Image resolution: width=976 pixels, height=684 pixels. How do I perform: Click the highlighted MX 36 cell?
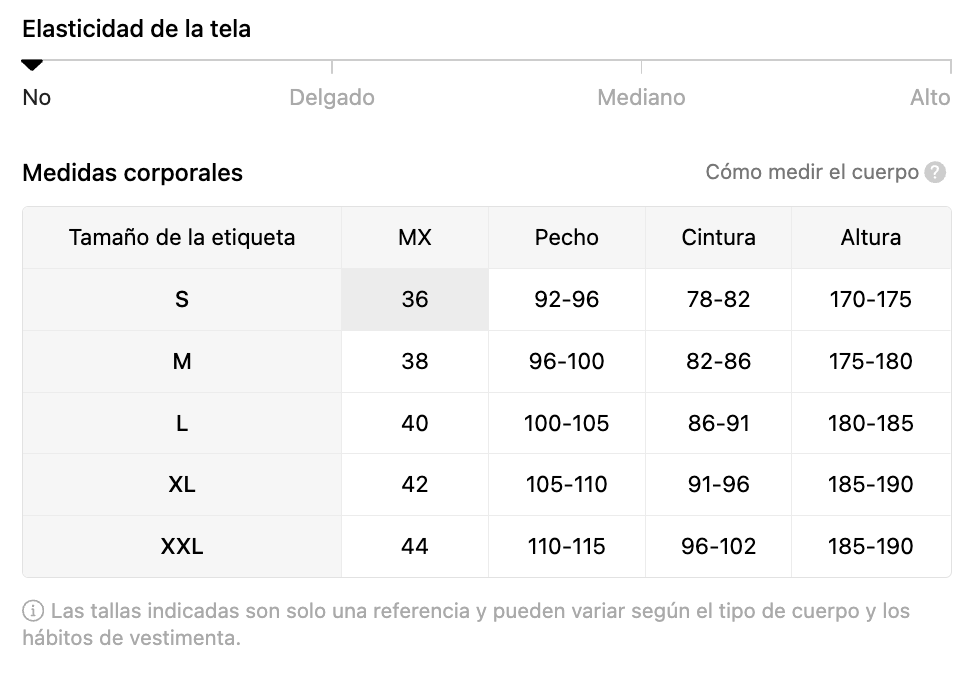415,299
